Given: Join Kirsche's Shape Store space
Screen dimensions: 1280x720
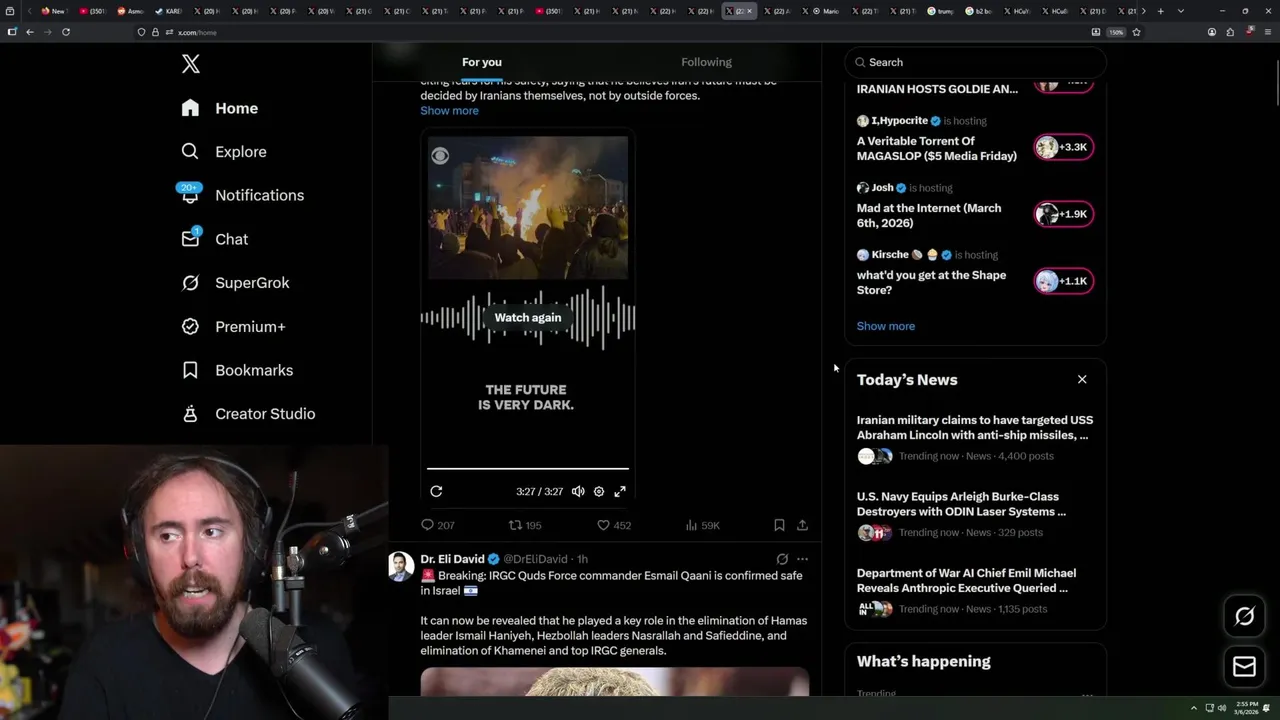Looking at the screenshot, I should pyautogui.click(x=1064, y=281).
